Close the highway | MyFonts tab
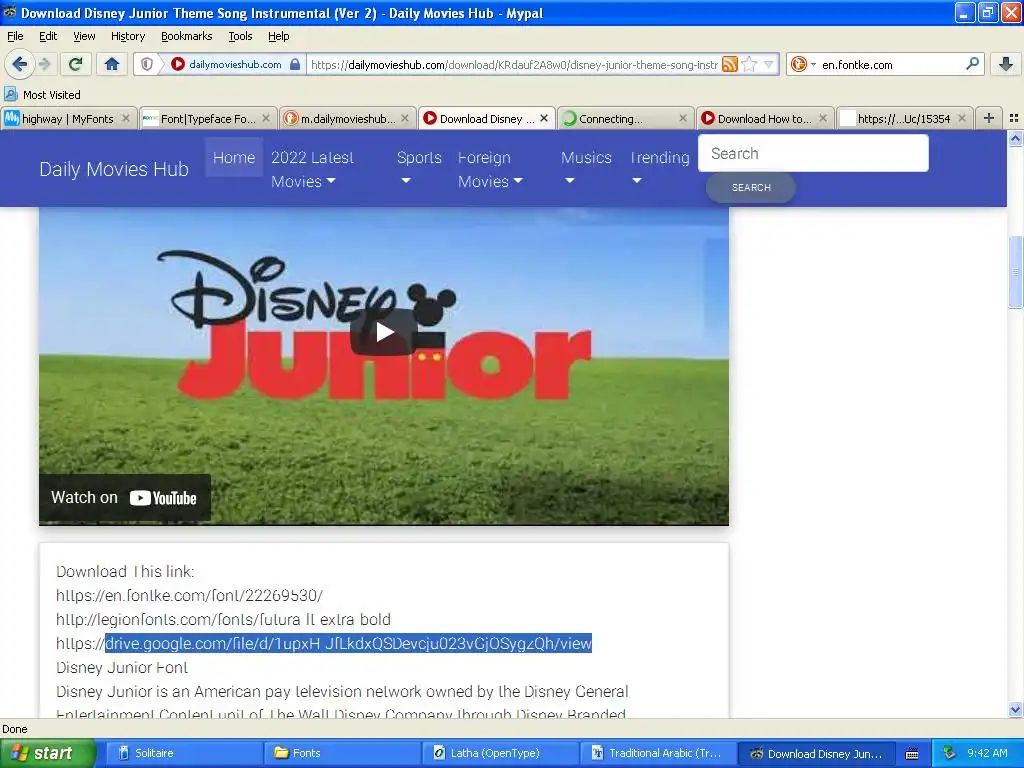Viewport: 1024px width, 768px height. (x=126, y=118)
